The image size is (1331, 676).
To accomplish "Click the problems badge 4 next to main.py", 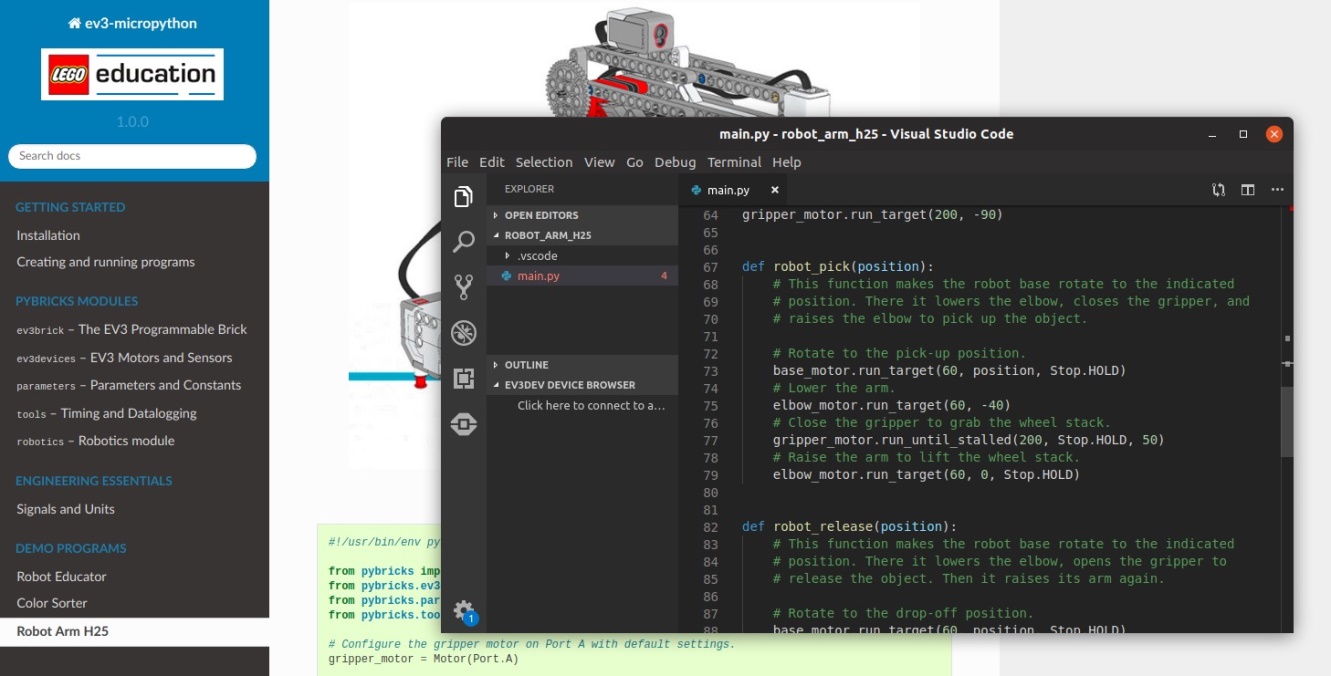I will pyautogui.click(x=664, y=276).
